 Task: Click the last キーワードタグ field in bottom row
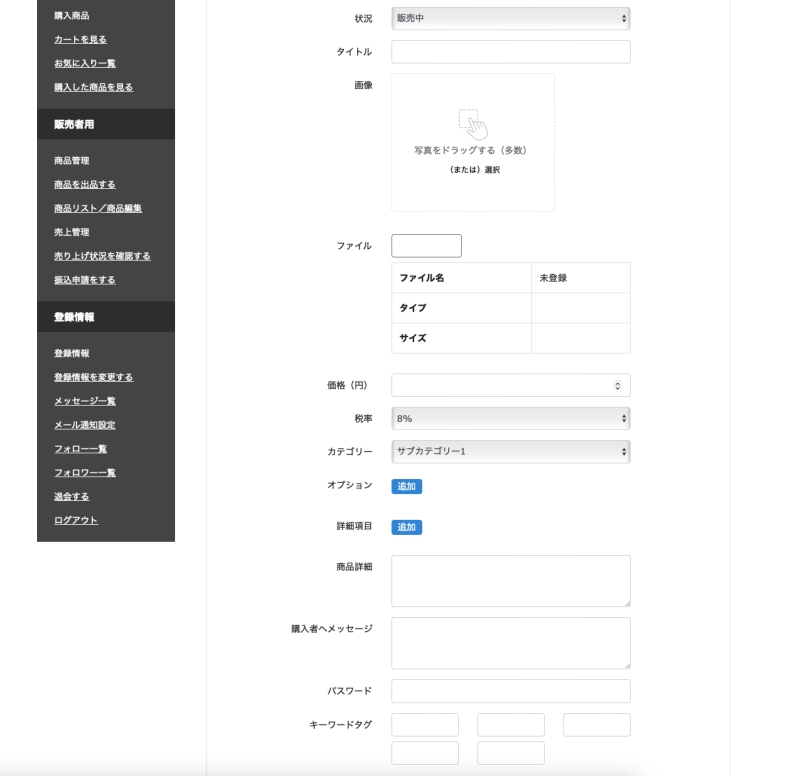click(511, 753)
